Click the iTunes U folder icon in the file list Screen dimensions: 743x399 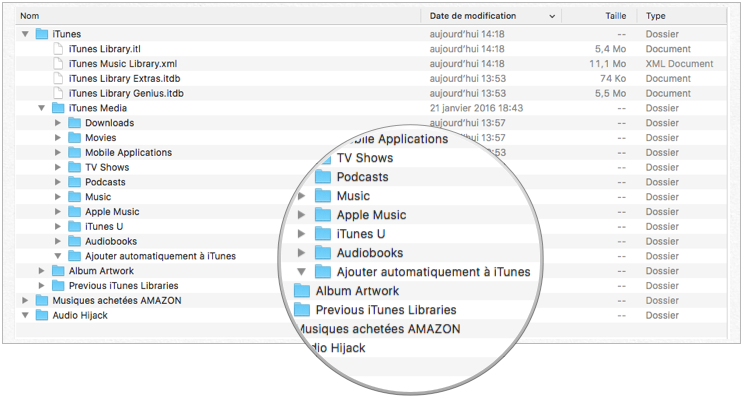74,227
